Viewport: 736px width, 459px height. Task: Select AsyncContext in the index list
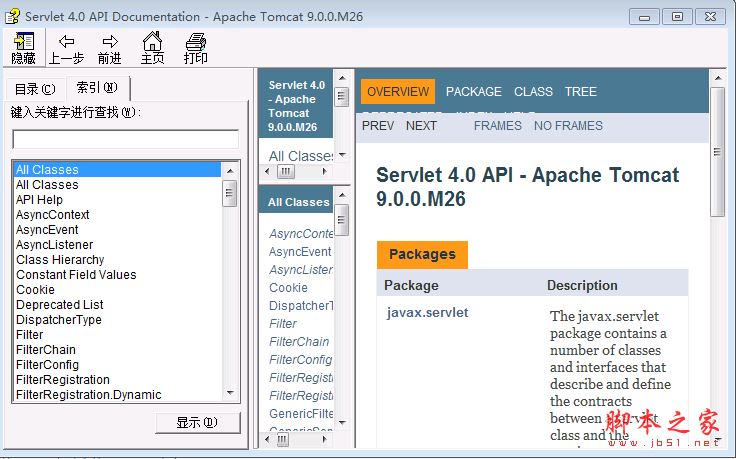pyautogui.click(x=53, y=214)
